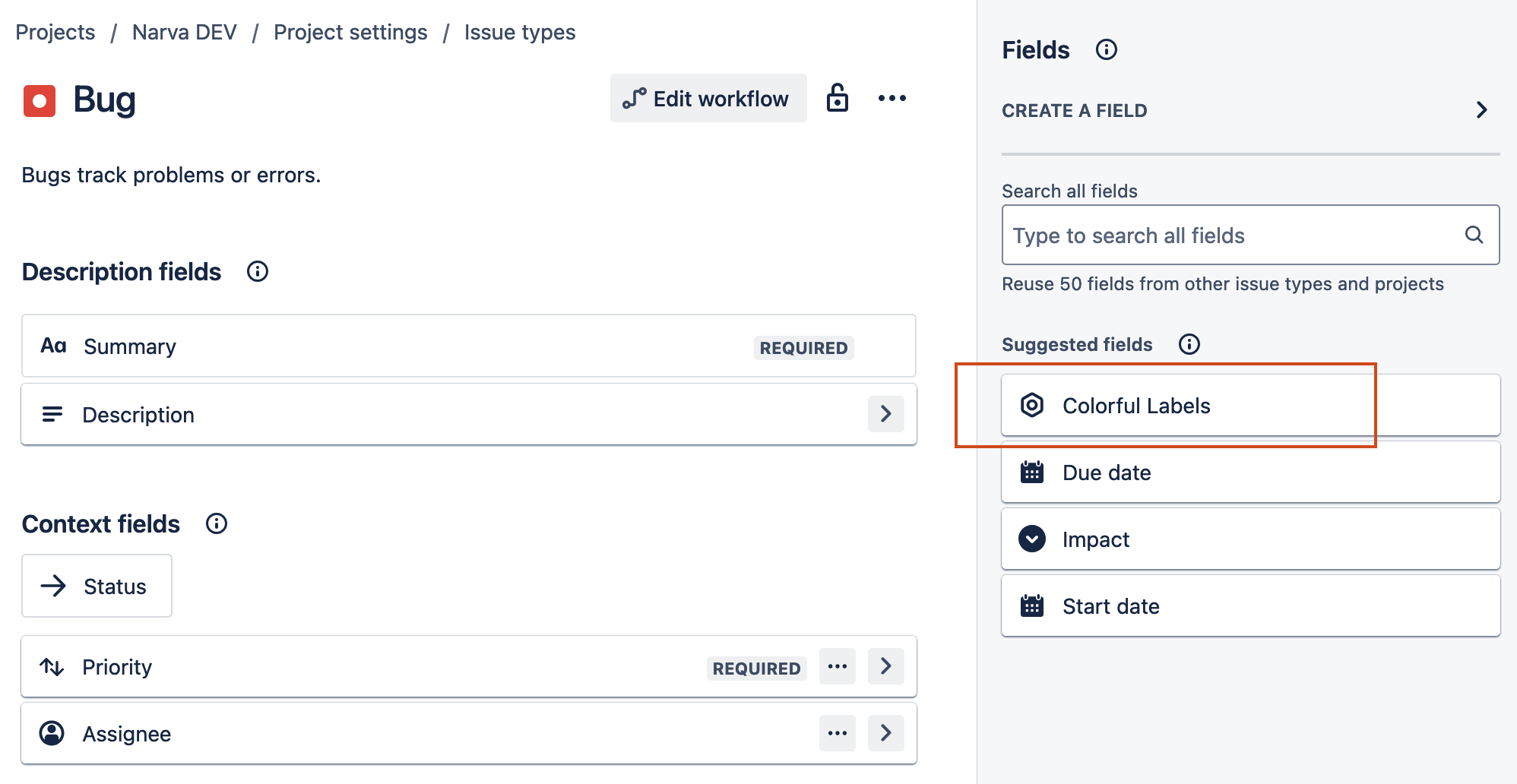Screen dimensions: 1517x784
Task: Click the Edit workflow button
Action: [x=708, y=98]
